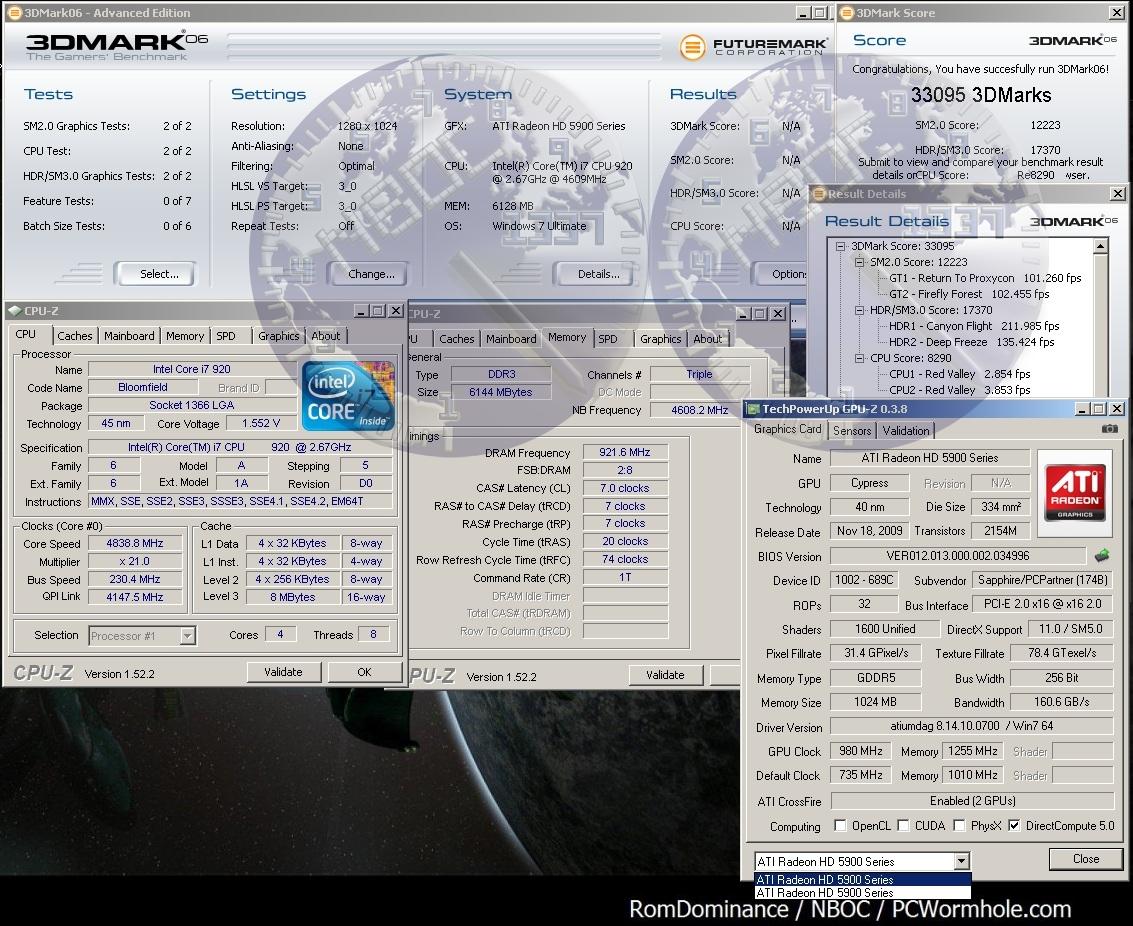
Task: Click the Futuremark Corporation logo
Action: pos(754,48)
